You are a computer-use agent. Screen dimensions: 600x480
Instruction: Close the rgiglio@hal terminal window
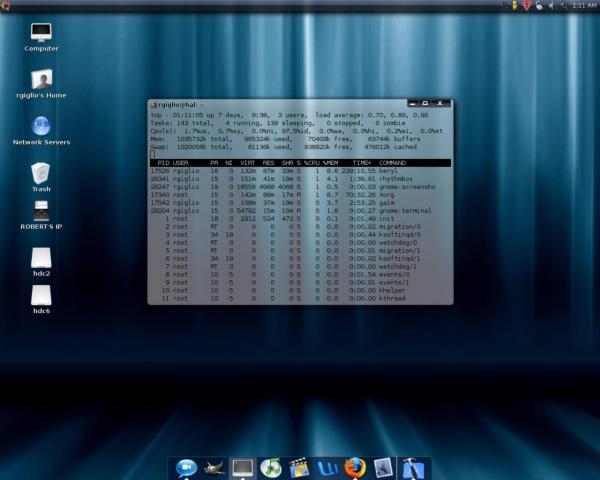(440, 103)
